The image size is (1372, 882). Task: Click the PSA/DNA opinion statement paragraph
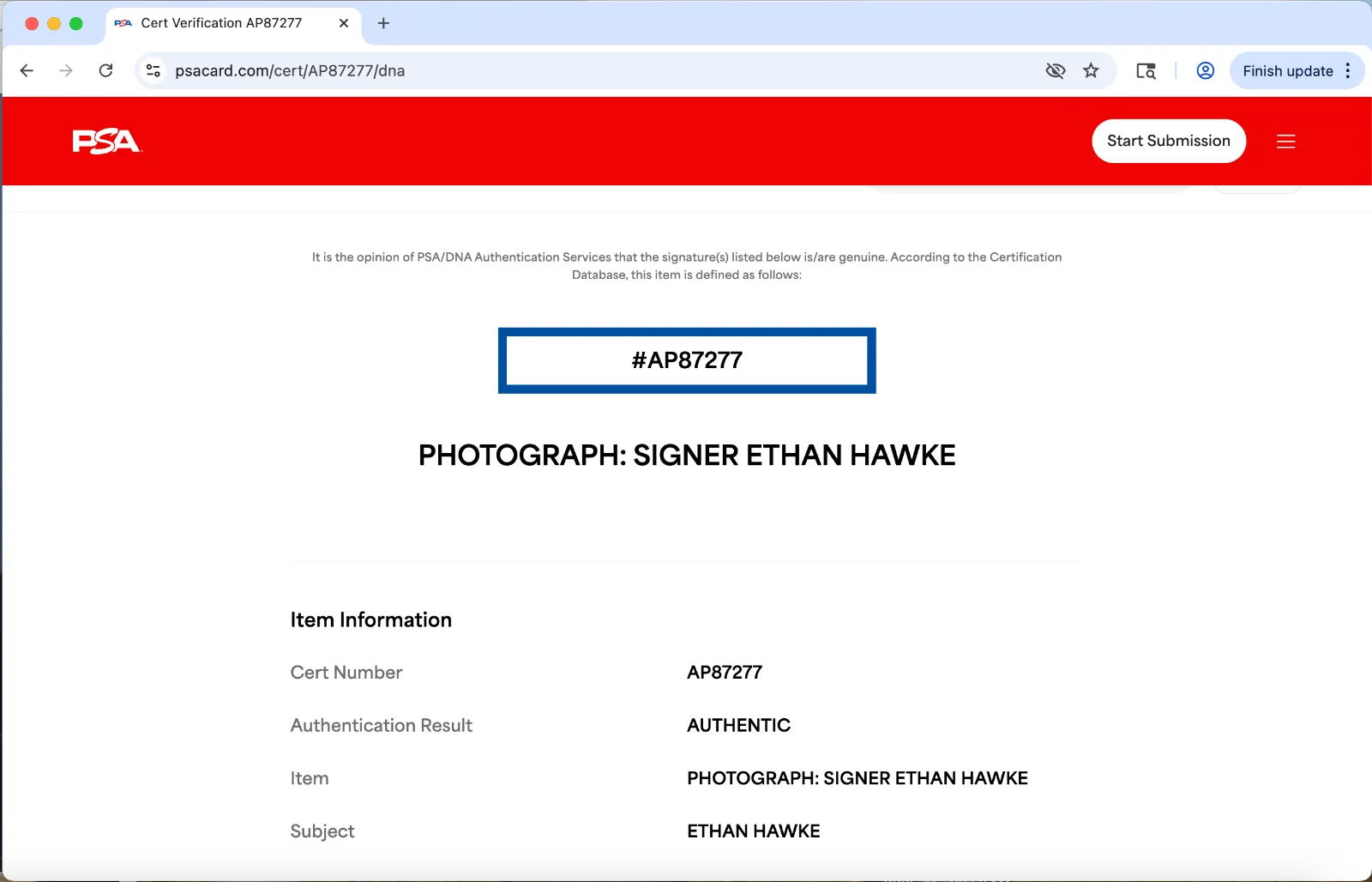coord(687,266)
